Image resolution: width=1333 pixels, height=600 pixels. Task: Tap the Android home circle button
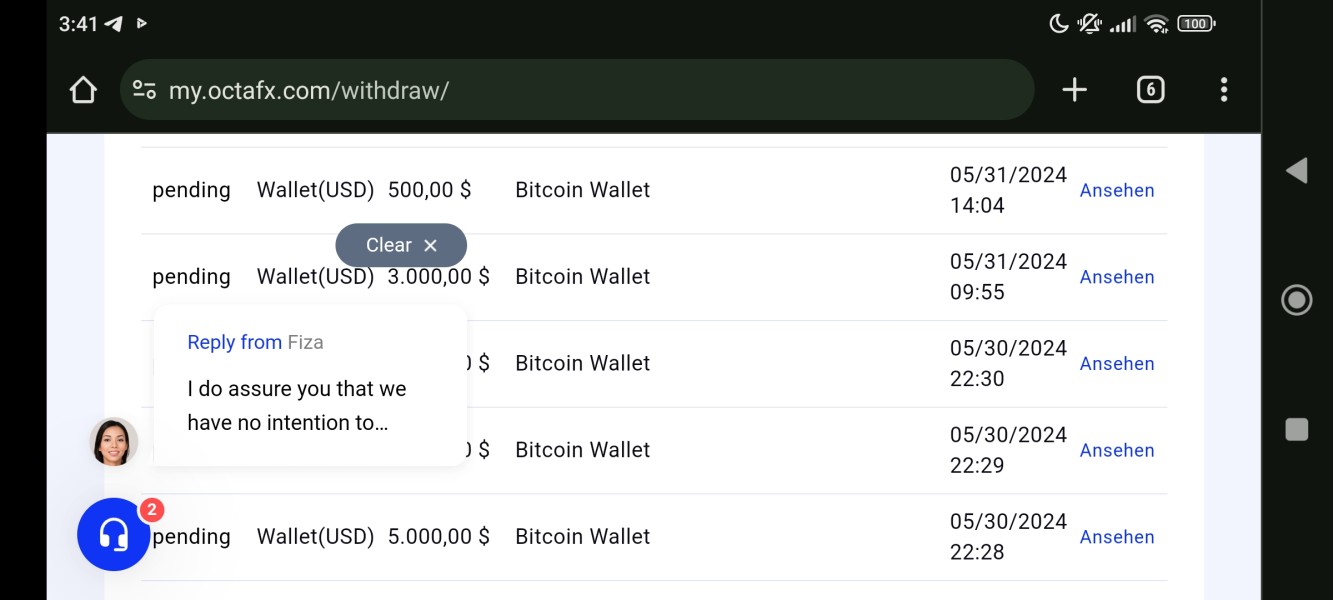[x=1296, y=300]
